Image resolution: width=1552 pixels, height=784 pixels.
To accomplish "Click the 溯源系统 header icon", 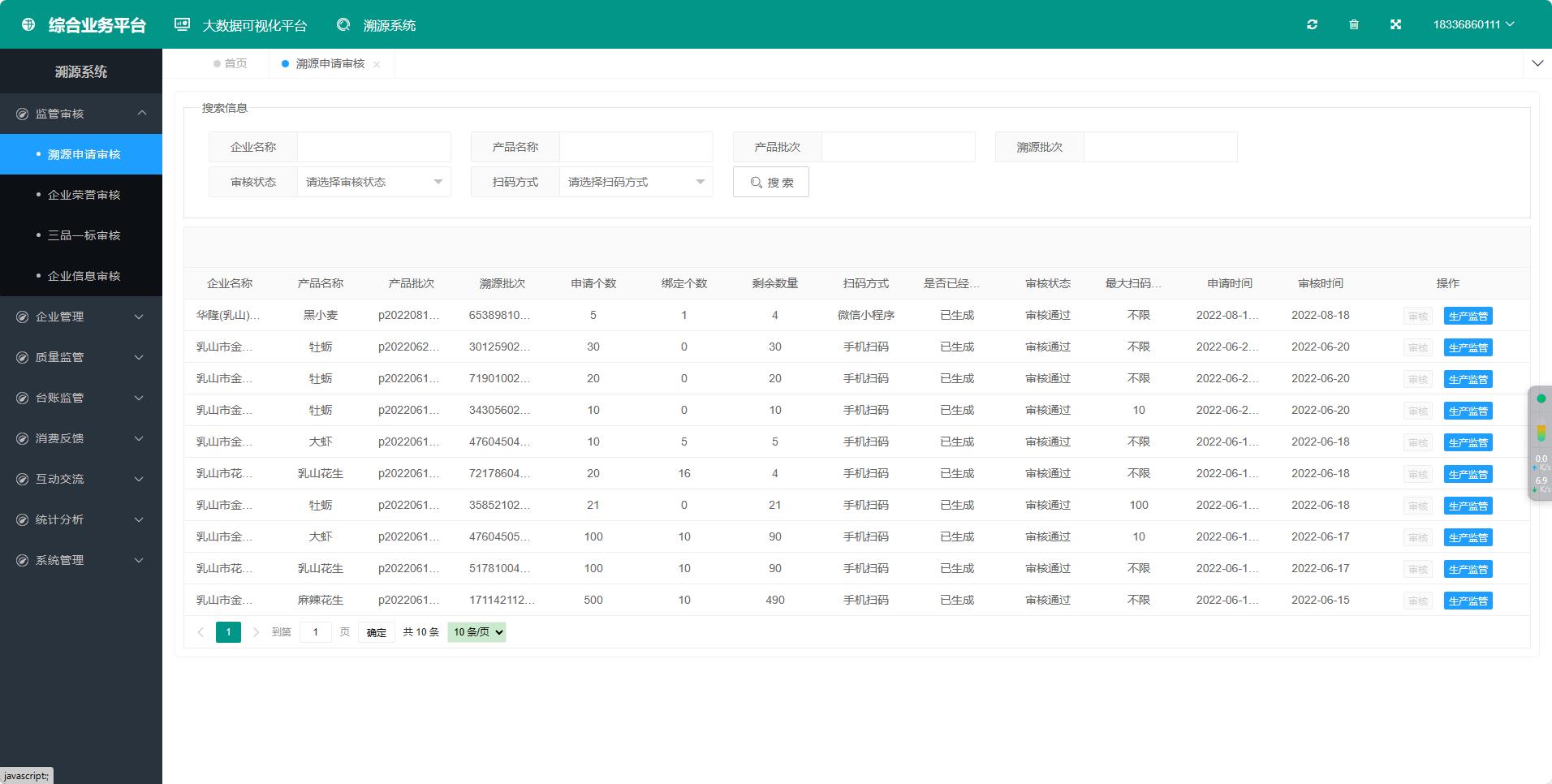I will (343, 25).
